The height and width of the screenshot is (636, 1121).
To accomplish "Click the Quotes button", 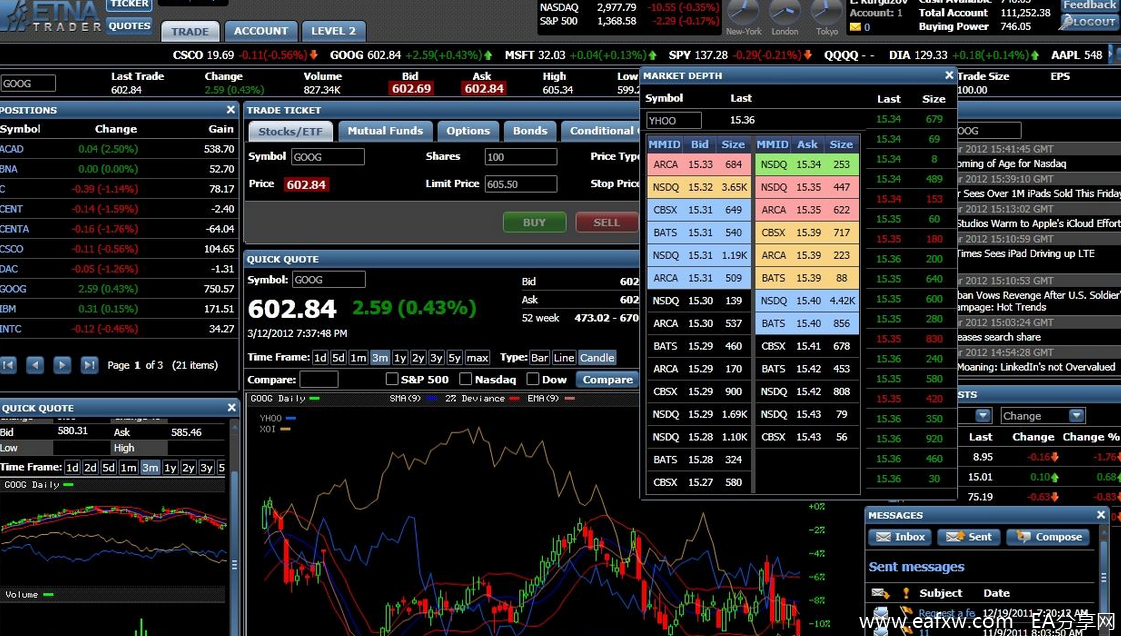I will (129, 26).
